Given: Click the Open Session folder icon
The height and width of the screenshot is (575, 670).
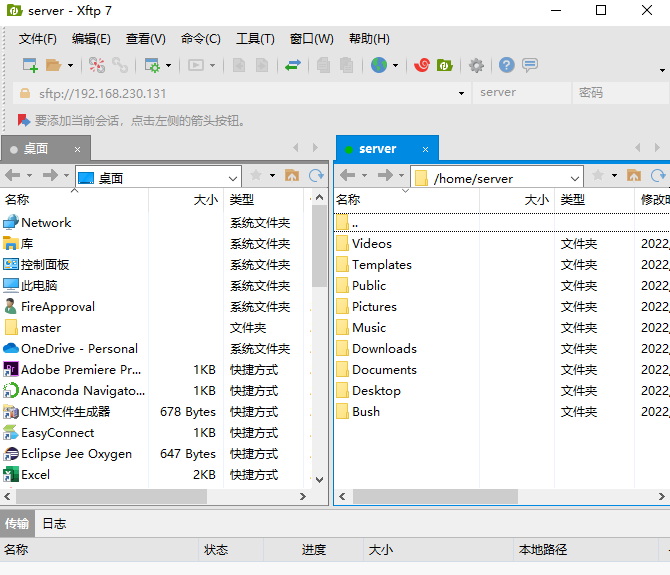Looking at the screenshot, I should point(53,65).
